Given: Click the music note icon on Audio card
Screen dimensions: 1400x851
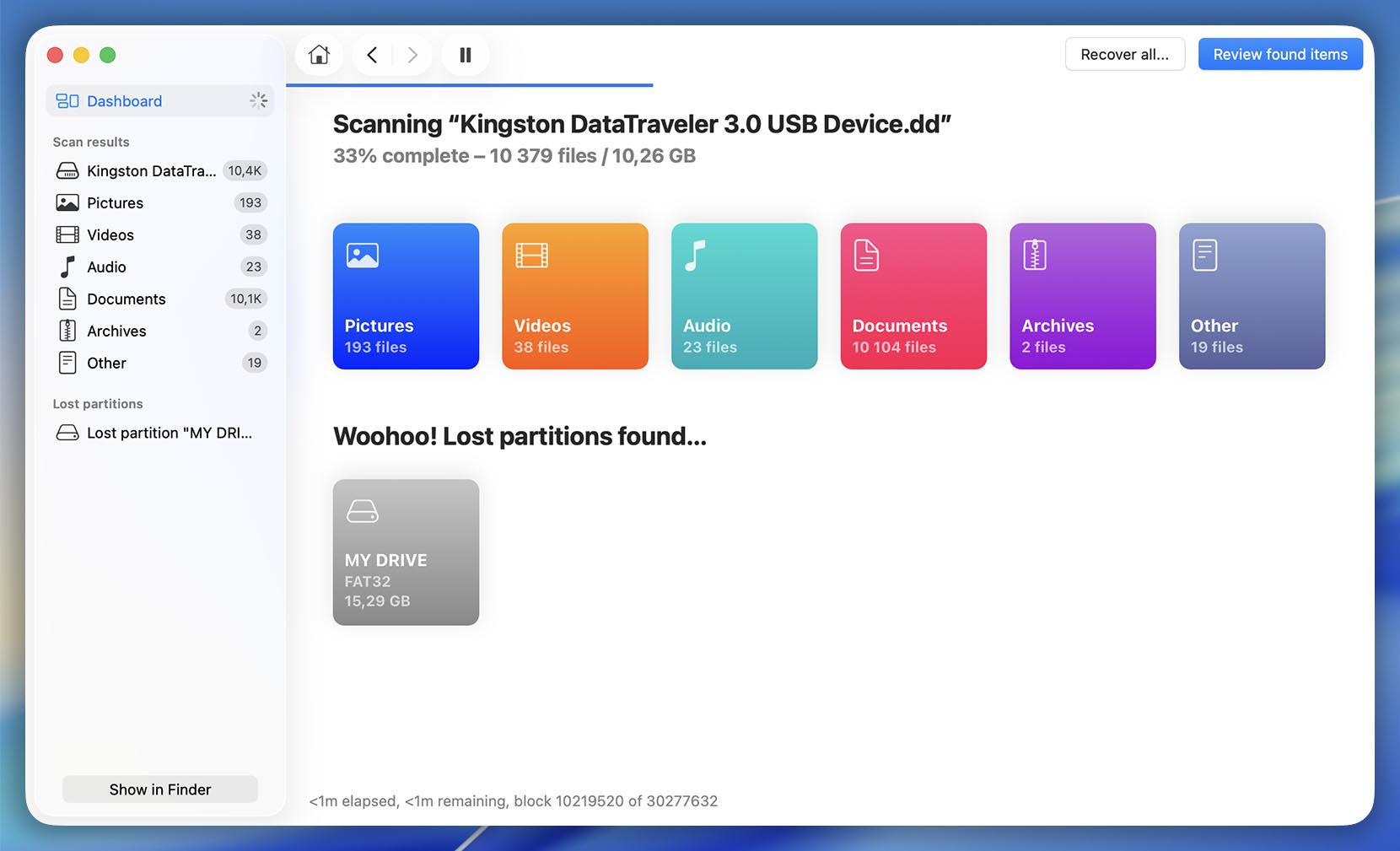Looking at the screenshot, I should tap(694, 256).
